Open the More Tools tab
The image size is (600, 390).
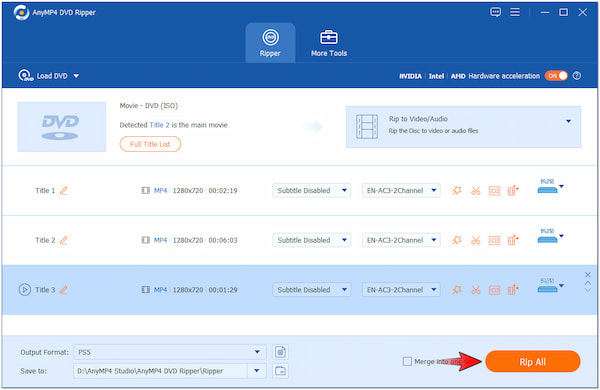coord(329,43)
